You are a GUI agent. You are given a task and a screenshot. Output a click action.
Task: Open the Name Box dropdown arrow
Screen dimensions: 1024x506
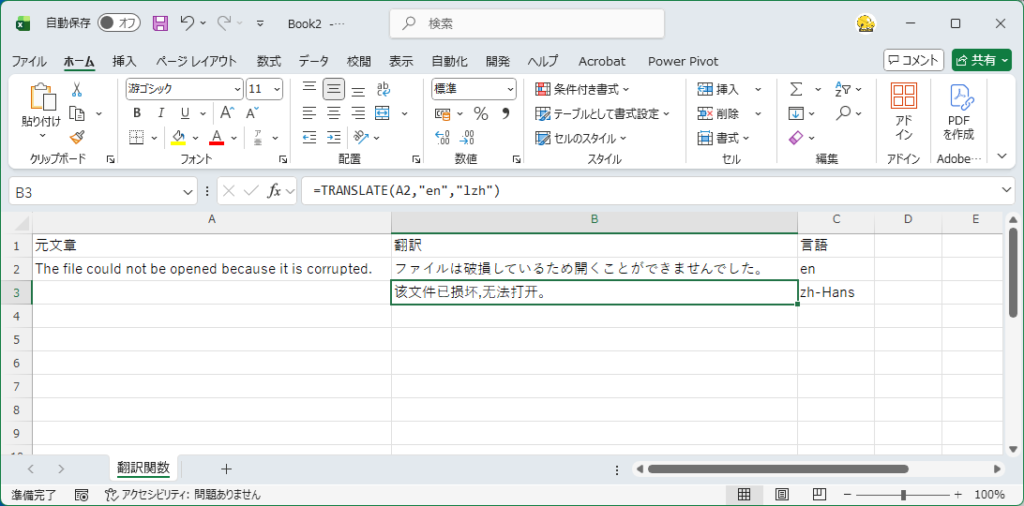point(189,191)
